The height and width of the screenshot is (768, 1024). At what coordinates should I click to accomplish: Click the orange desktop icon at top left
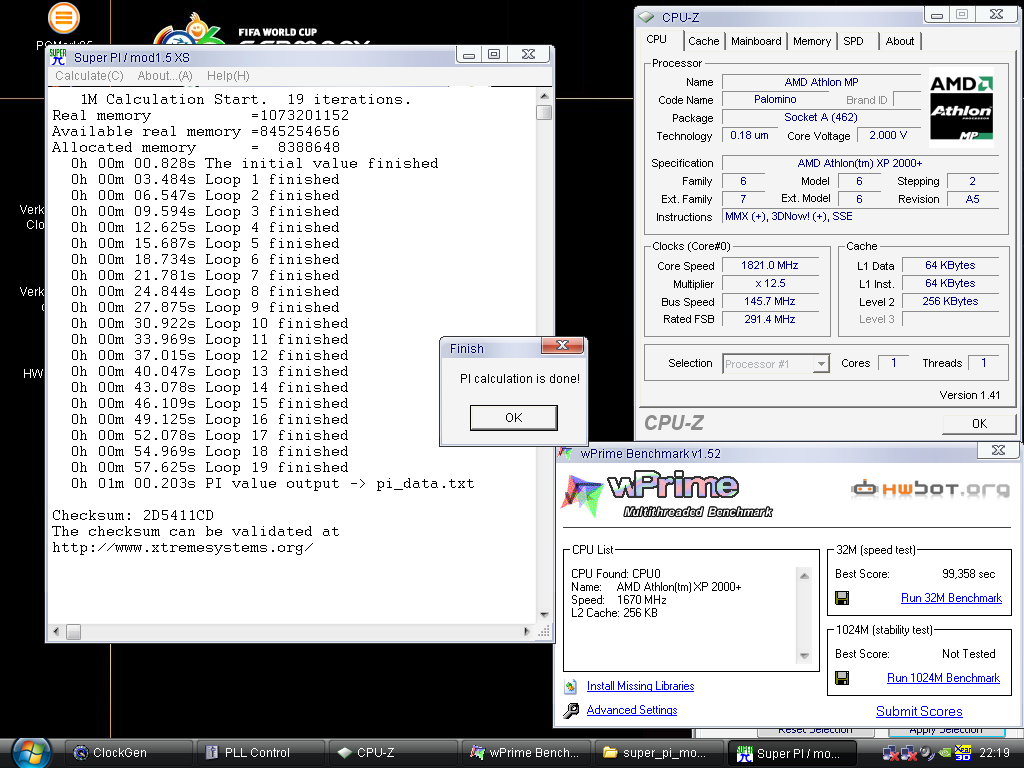(63, 18)
